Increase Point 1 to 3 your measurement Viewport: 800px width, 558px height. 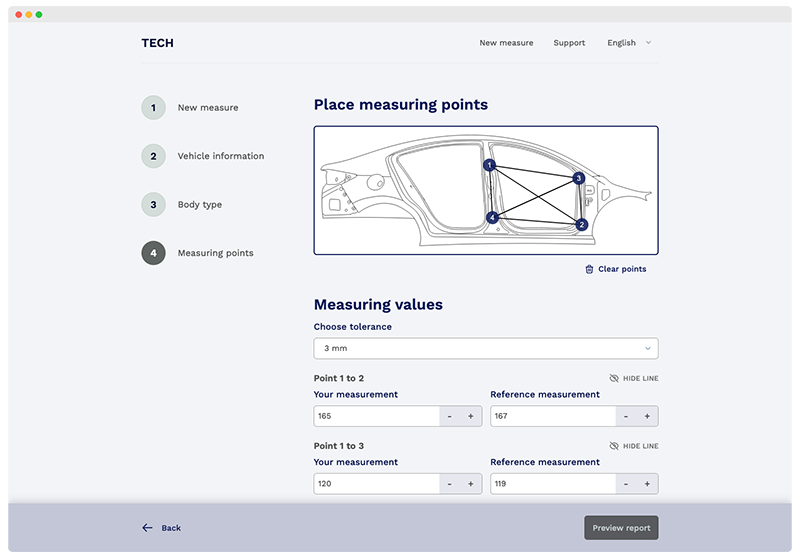(471, 484)
